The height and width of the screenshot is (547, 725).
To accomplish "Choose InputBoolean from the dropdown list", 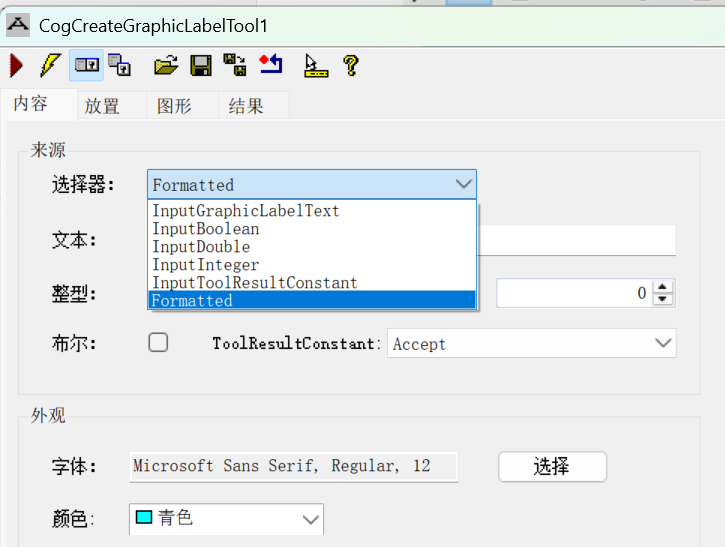I will click(x=312, y=229).
